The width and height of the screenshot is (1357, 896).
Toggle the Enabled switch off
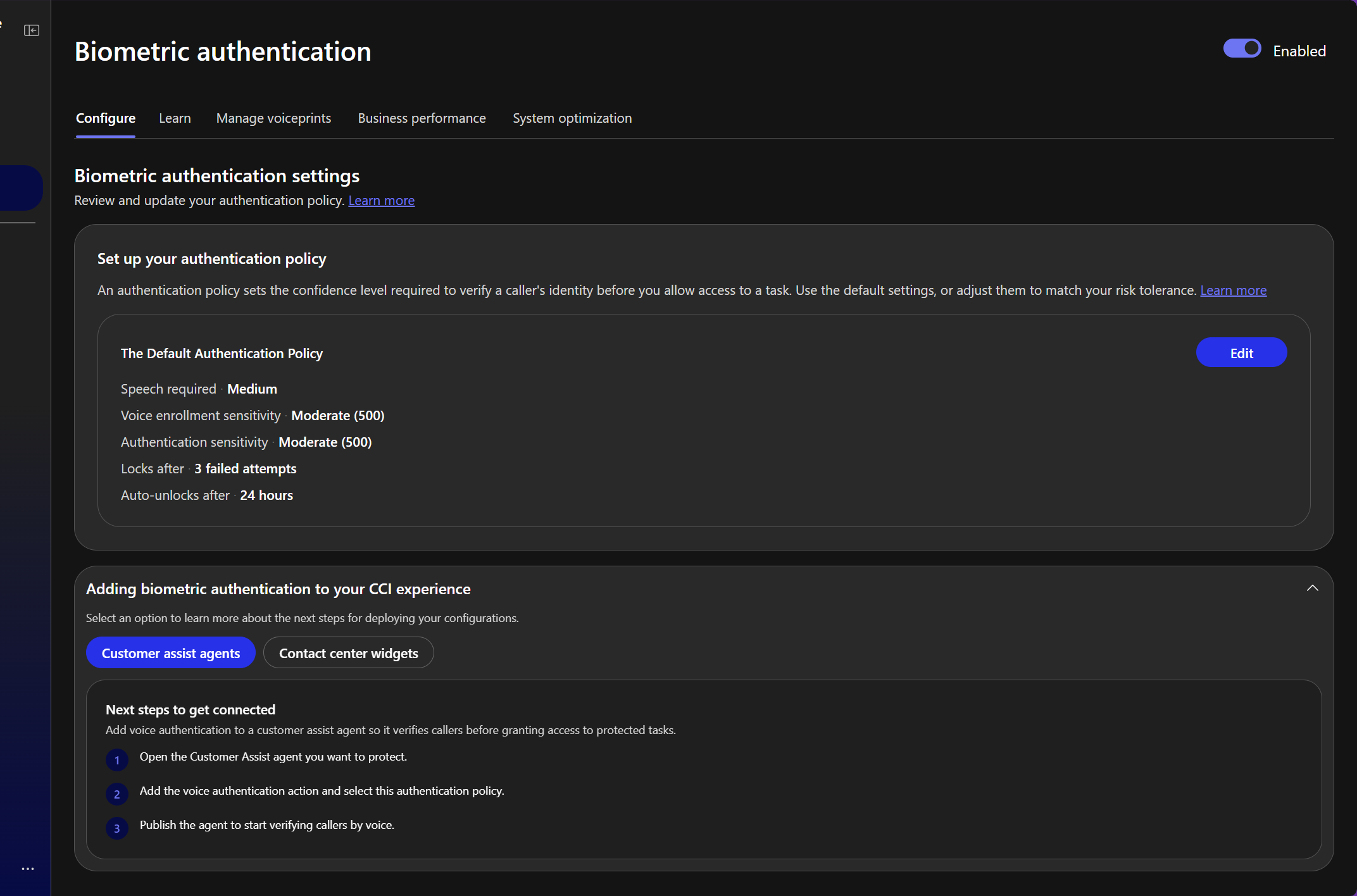pyautogui.click(x=1242, y=49)
